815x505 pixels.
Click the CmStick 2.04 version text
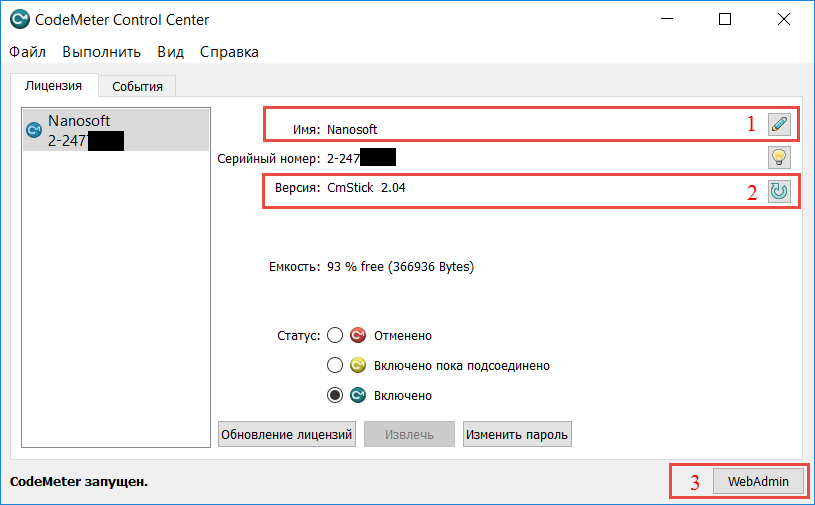tap(366, 188)
